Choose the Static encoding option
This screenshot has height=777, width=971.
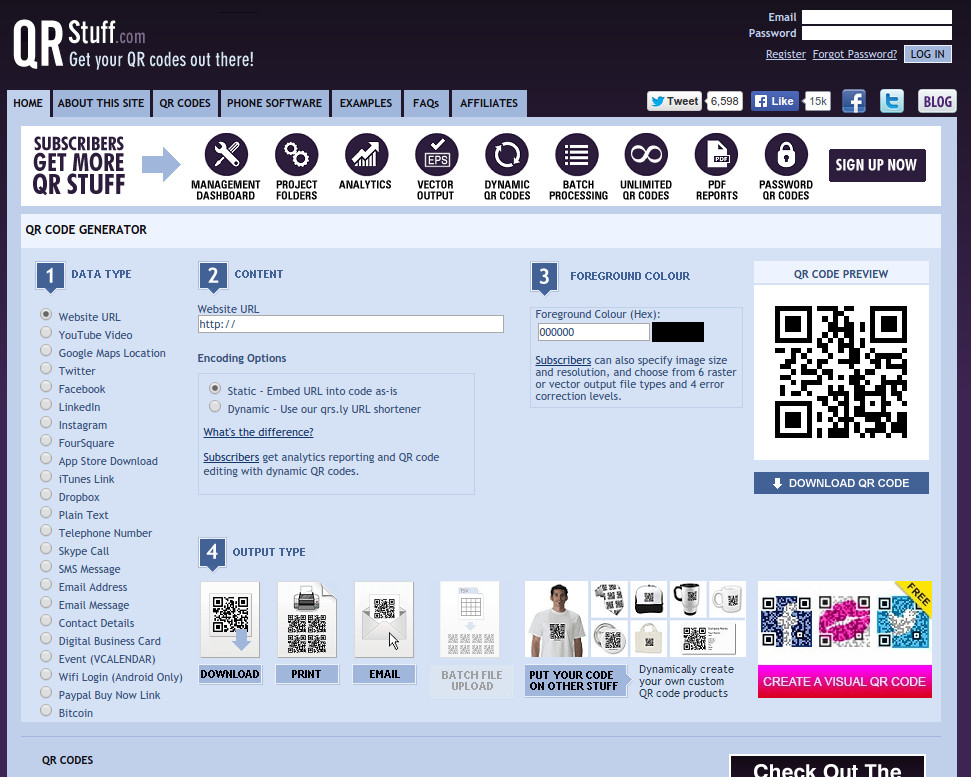215,388
